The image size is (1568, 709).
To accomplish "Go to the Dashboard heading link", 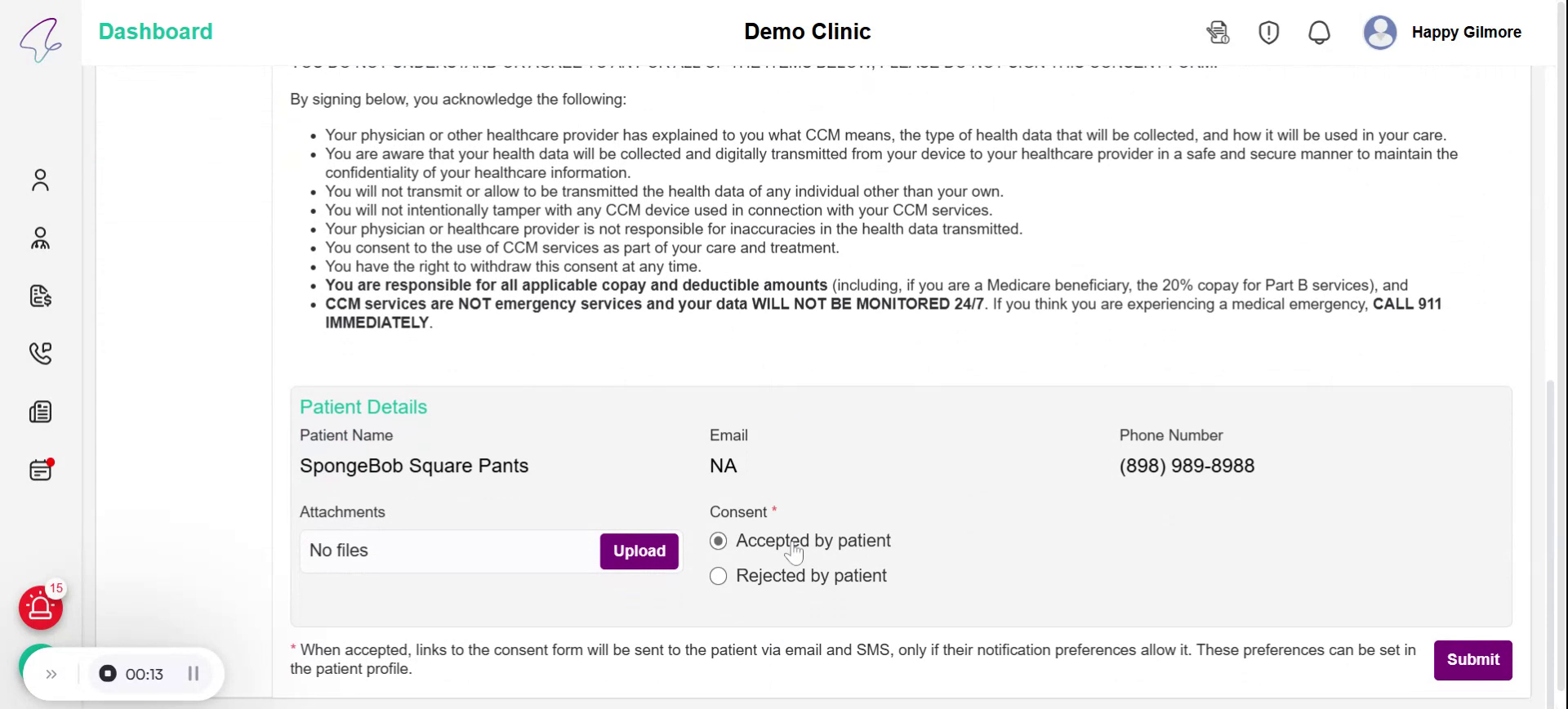I will 155,32.
